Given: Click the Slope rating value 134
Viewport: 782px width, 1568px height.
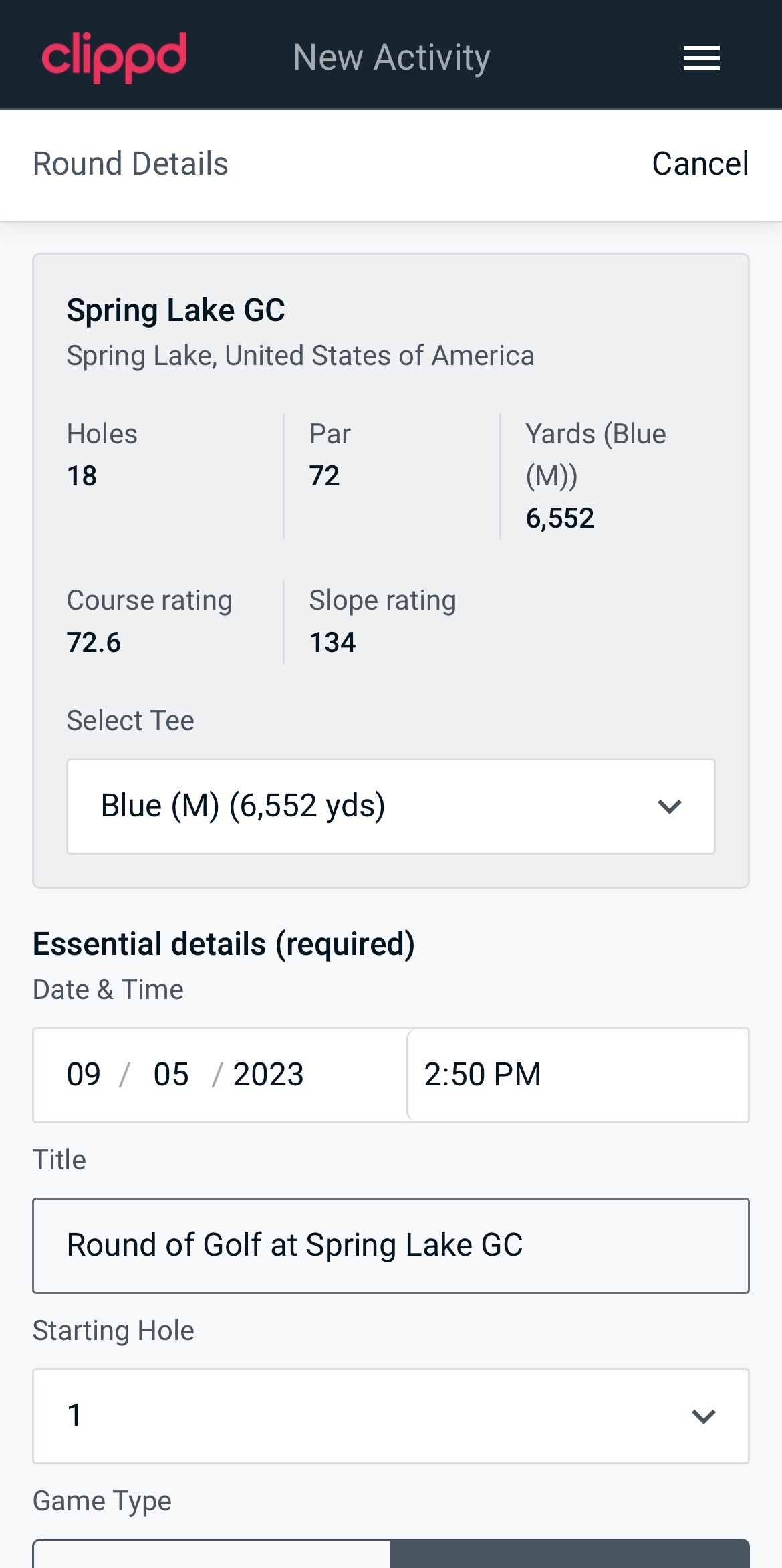Looking at the screenshot, I should pos(332,643).
